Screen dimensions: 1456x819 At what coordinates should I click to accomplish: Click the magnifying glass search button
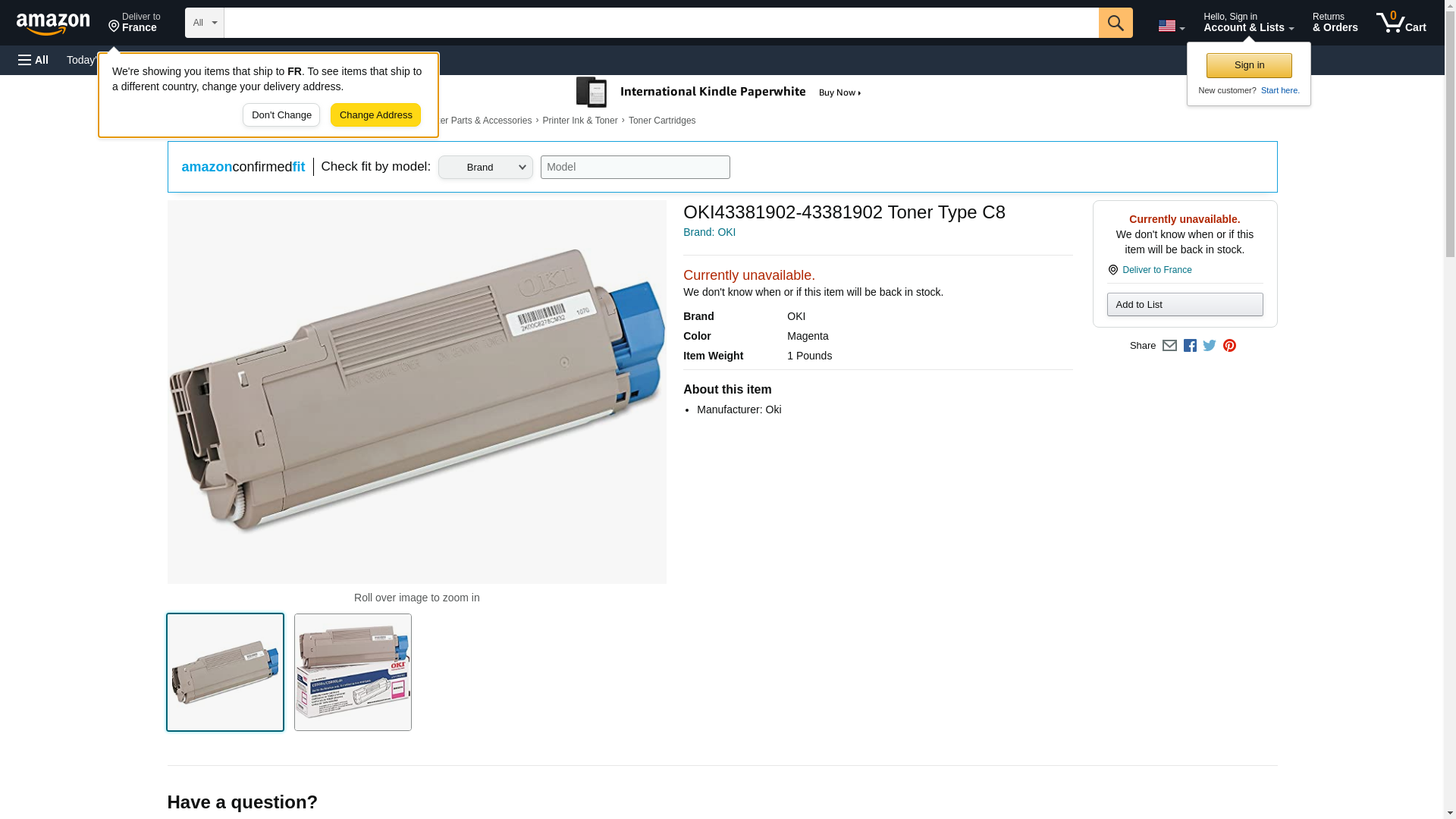pos(1115,23)
